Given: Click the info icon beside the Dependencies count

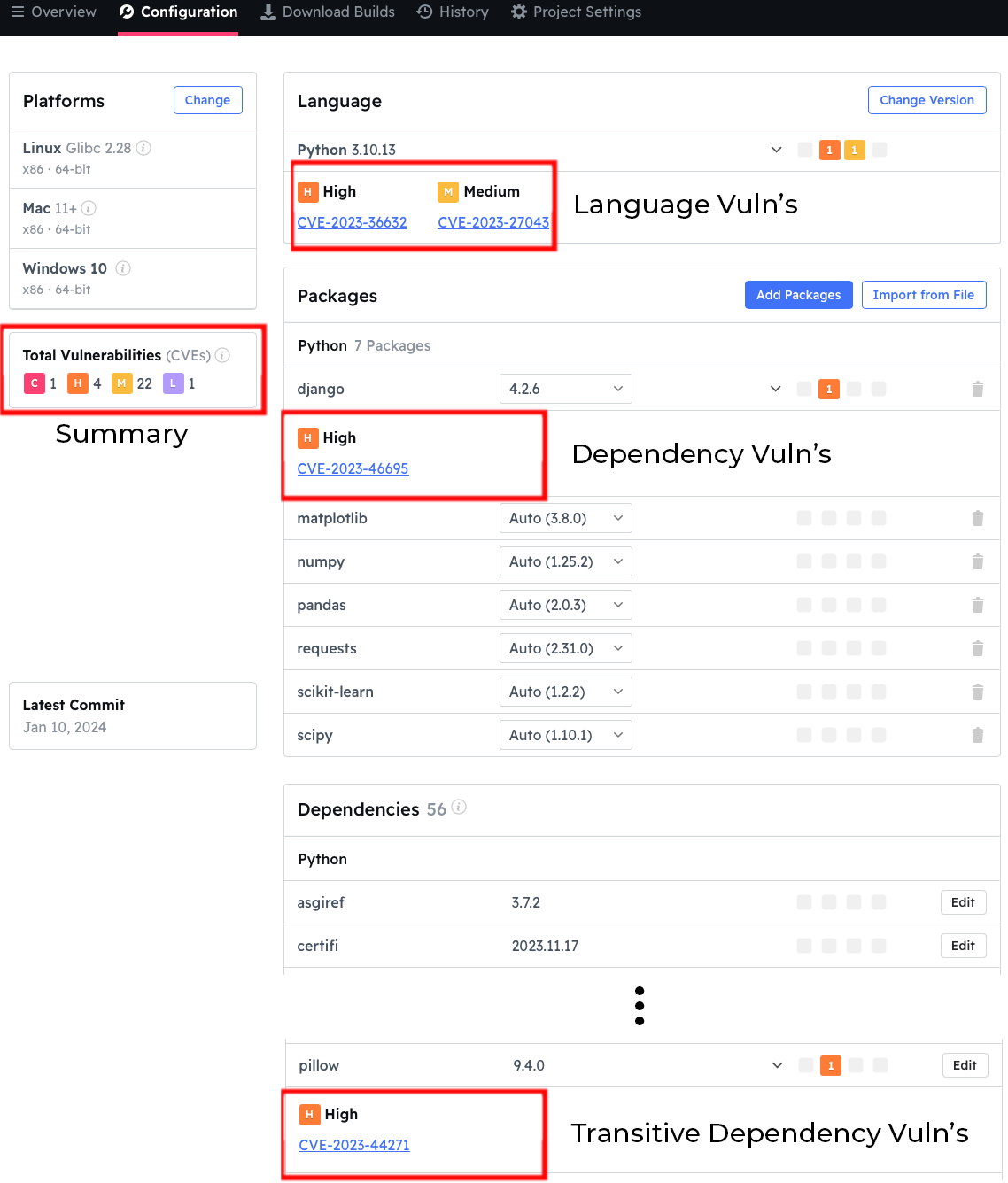Looking at the screenshot, I should pyautogui.click(x=459, y=807).
